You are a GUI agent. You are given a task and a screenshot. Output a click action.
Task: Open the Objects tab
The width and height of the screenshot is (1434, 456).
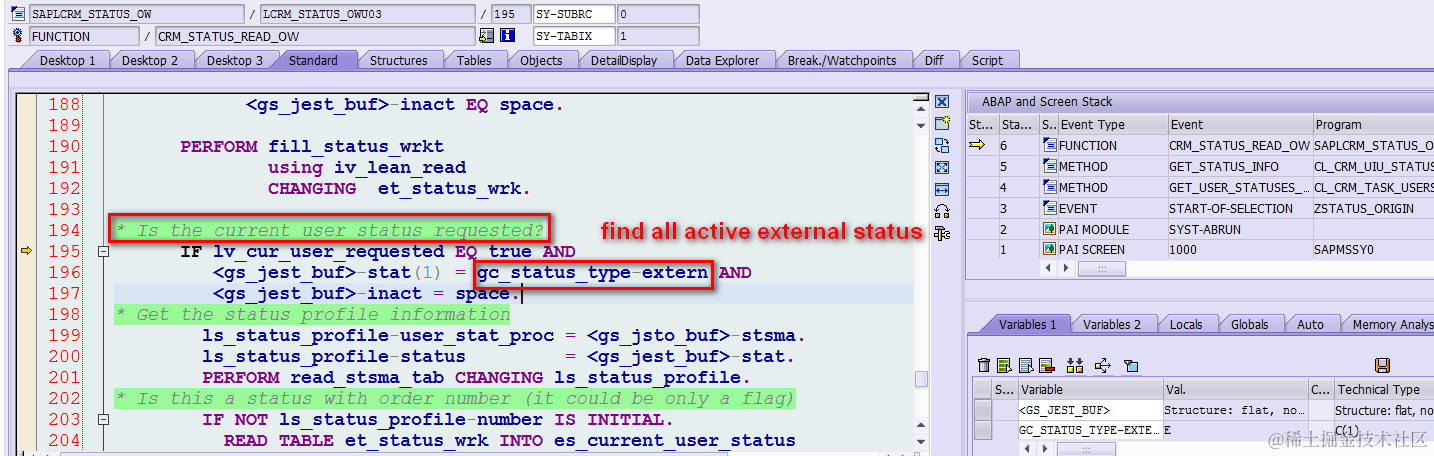tap(541, 61)
